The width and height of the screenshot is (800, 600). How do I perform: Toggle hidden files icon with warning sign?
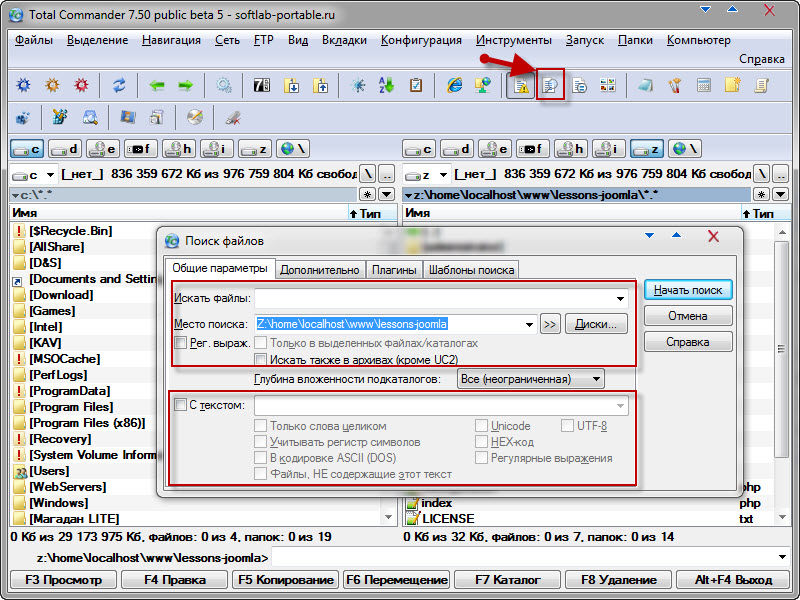pos(521,85)
